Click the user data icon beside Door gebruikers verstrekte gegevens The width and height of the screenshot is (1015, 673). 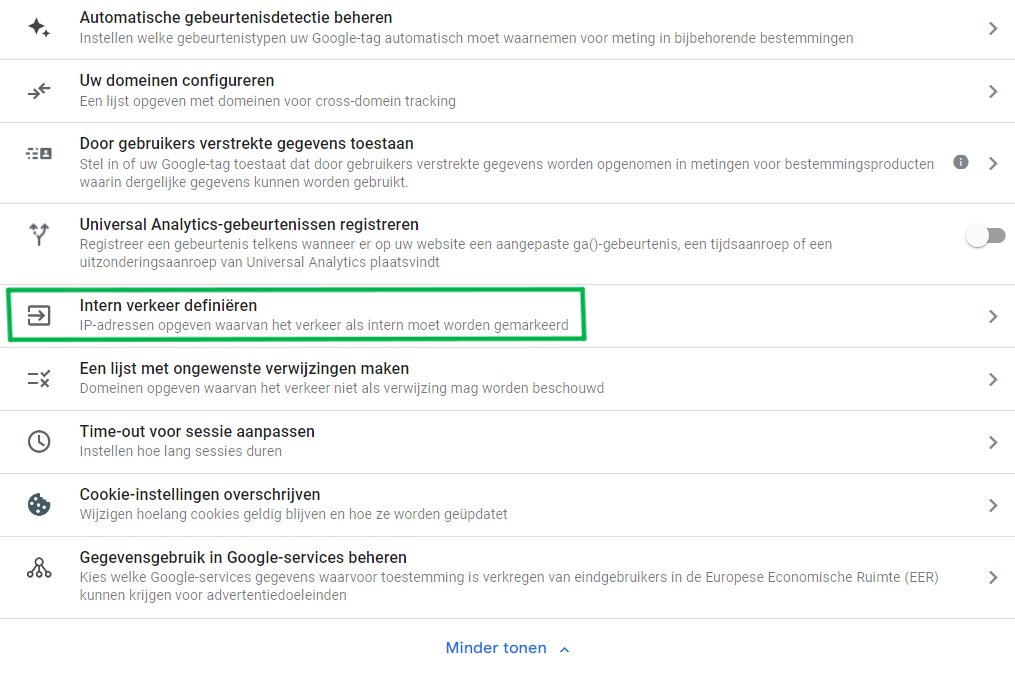tap(39, 152)
